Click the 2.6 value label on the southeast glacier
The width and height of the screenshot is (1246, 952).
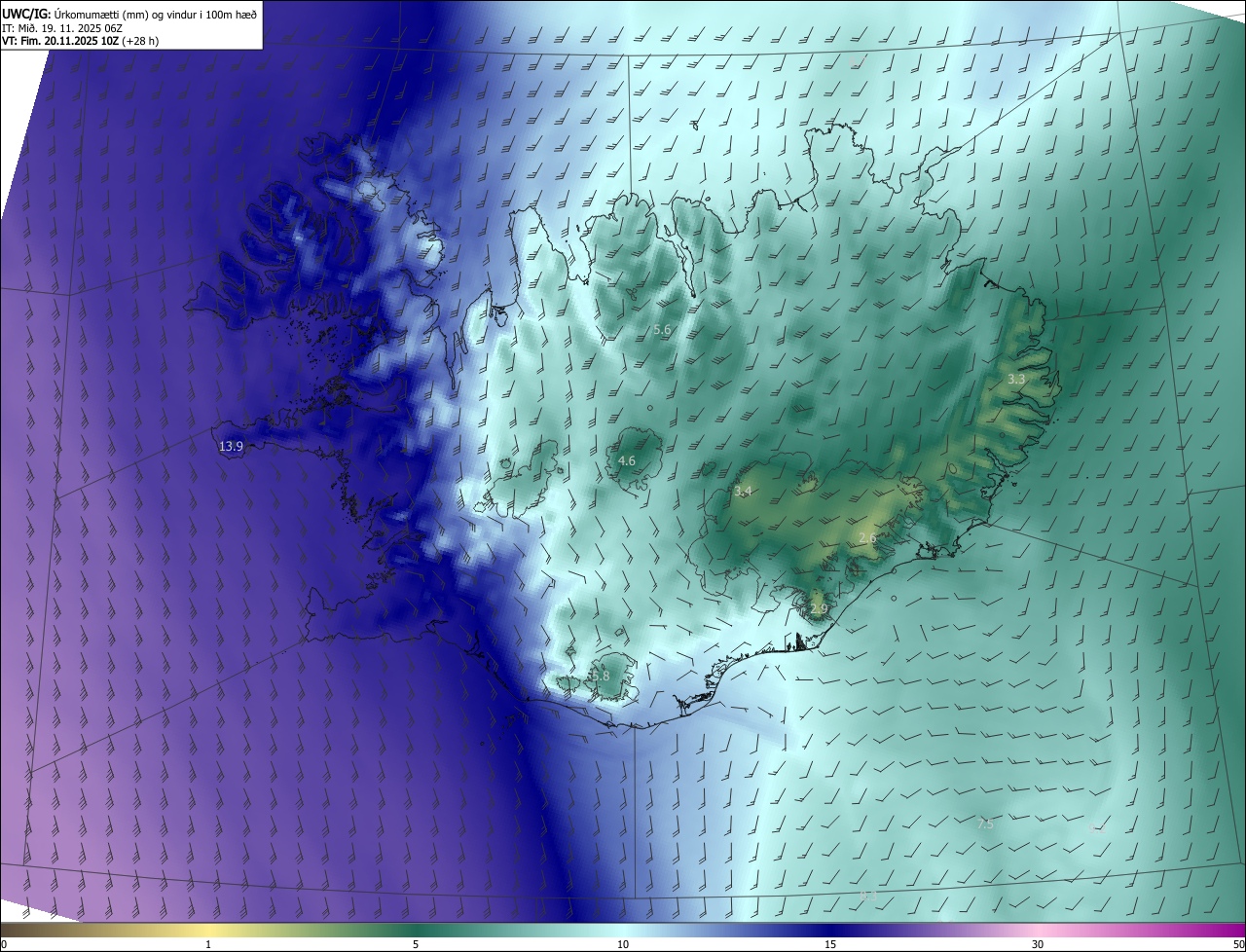tap(867, 538)
